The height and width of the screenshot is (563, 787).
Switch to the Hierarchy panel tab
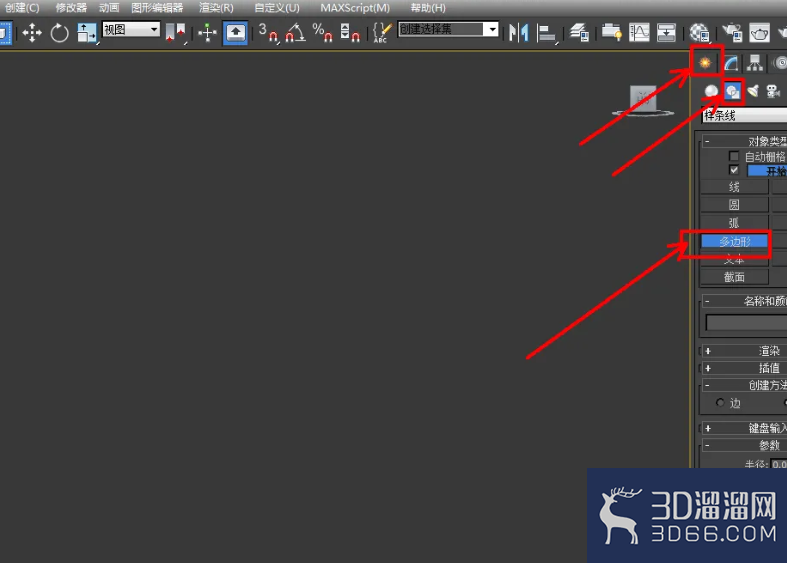755,63
